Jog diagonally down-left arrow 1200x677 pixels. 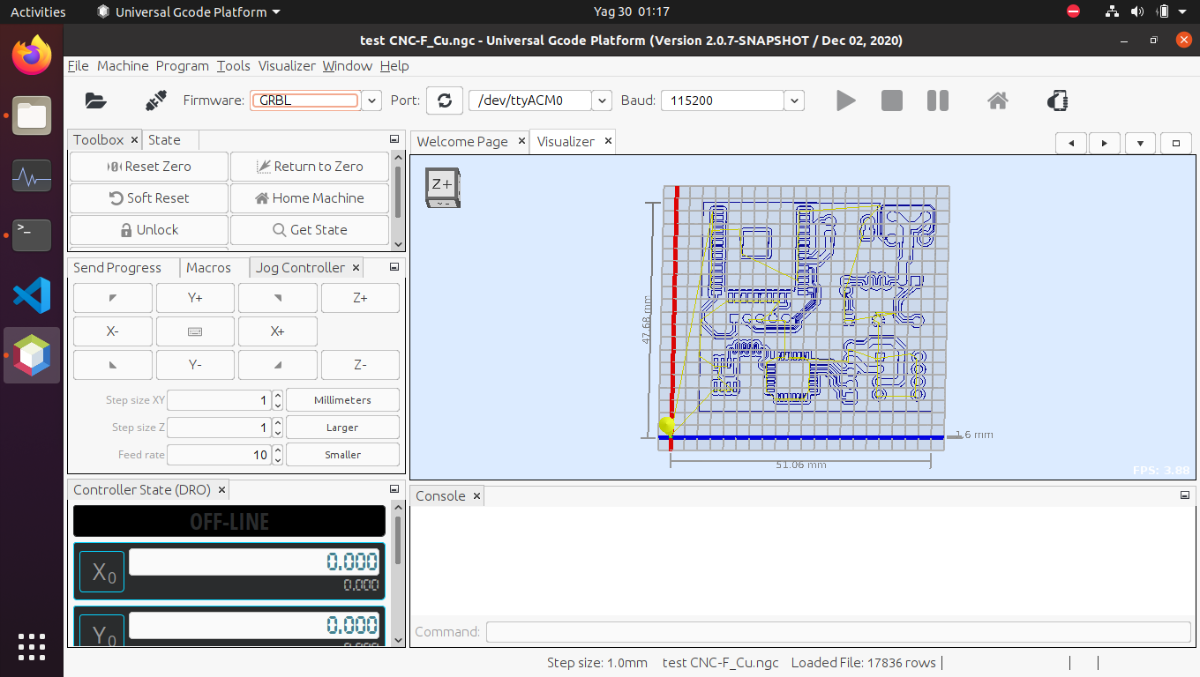pos(113,365)
